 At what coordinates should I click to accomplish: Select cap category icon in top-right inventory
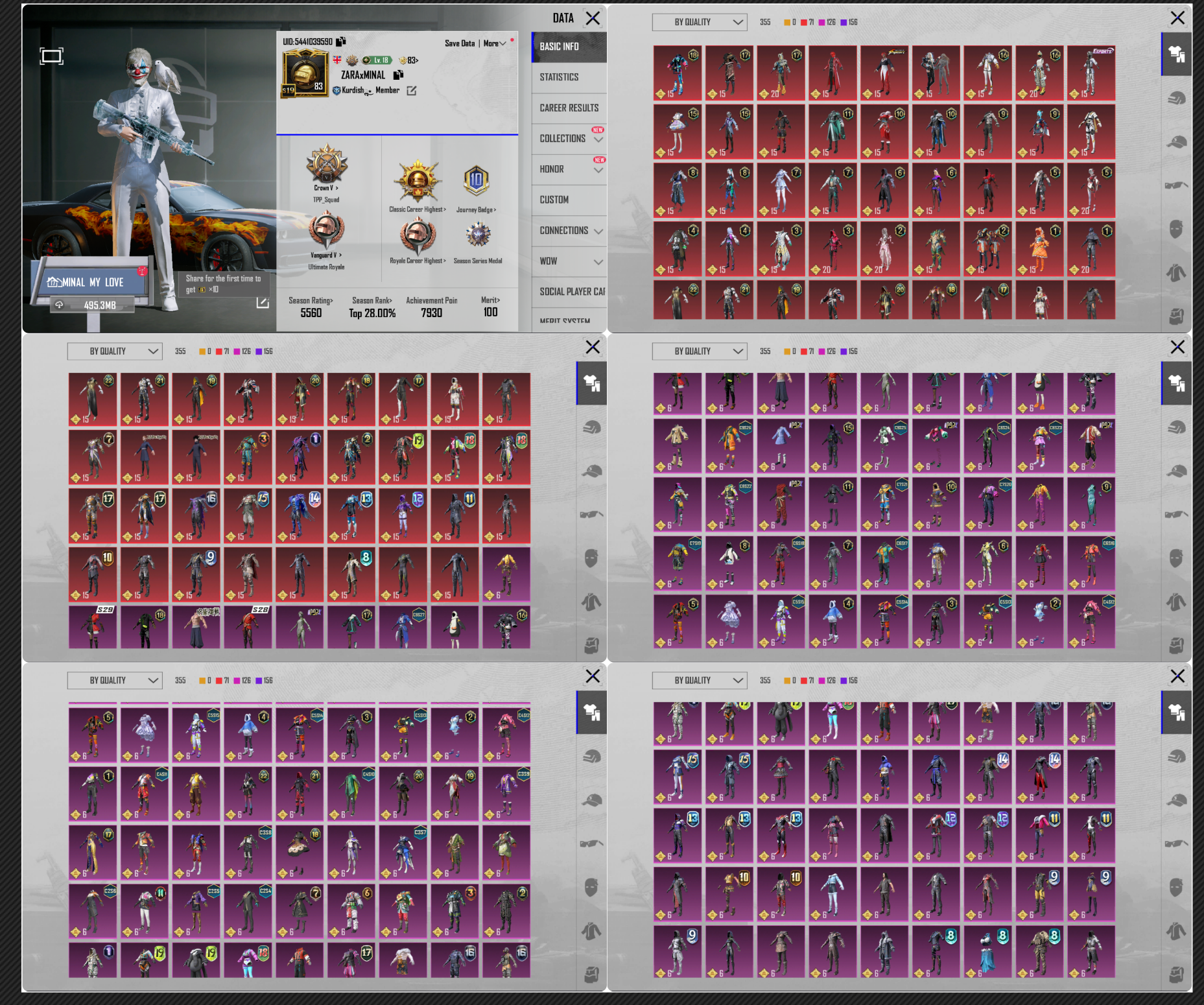coord(1176,143)
